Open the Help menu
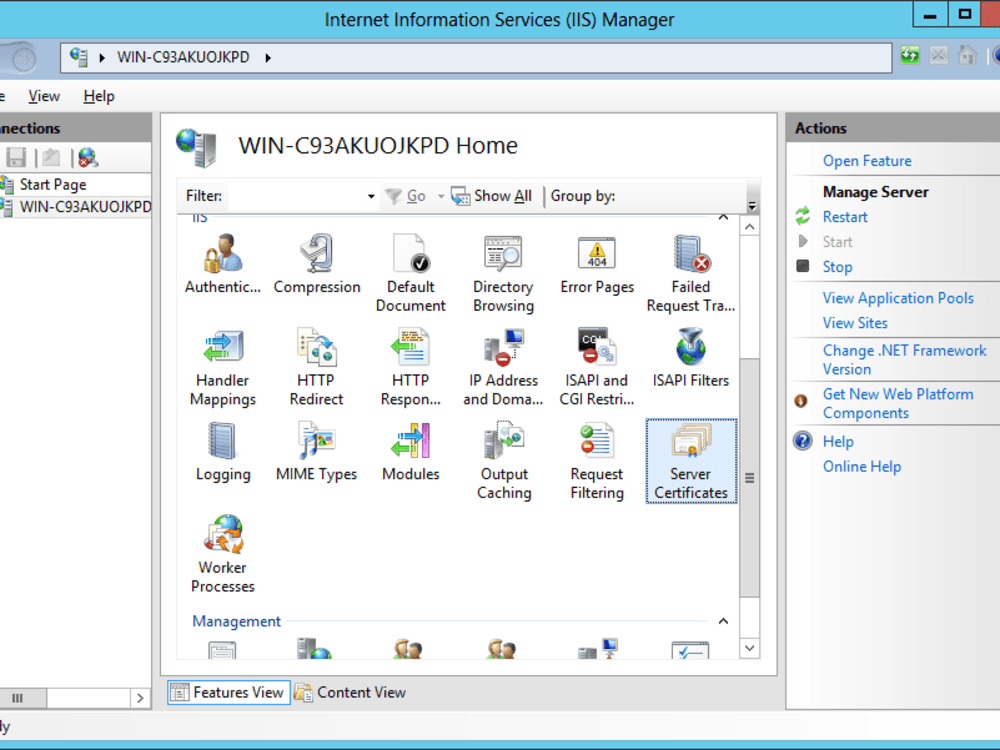 99,96
